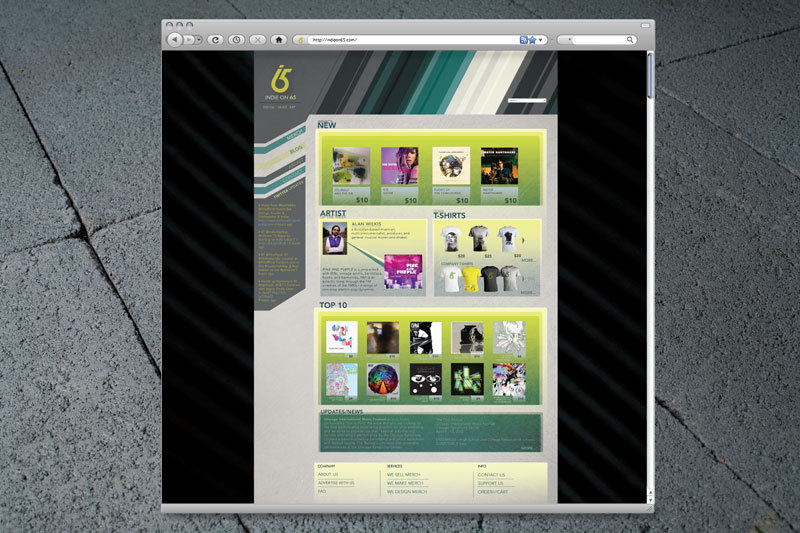
Task: Select the second $25 photo-print t-shirt
Action: pyautogui.click(x=479, y=239)
